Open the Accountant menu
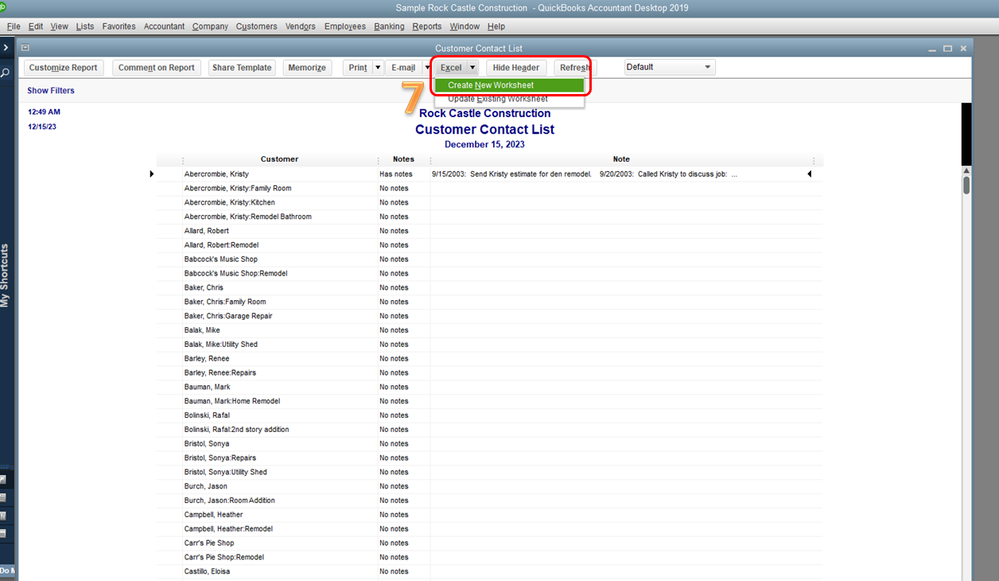999x581 pixels. [164, 26]
